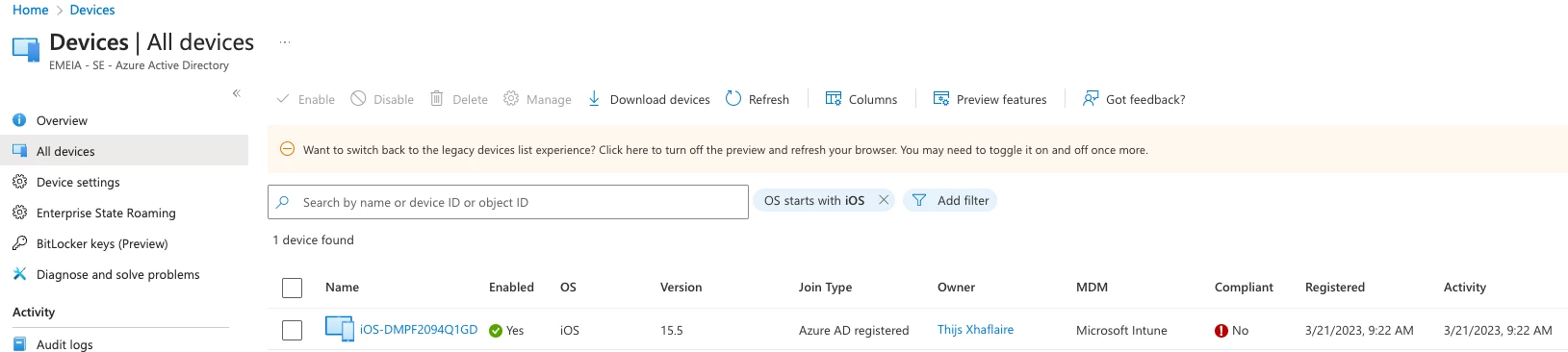Open Diagnose and solve problems
The image size is (1568, 352).
[x=117, y=274]
